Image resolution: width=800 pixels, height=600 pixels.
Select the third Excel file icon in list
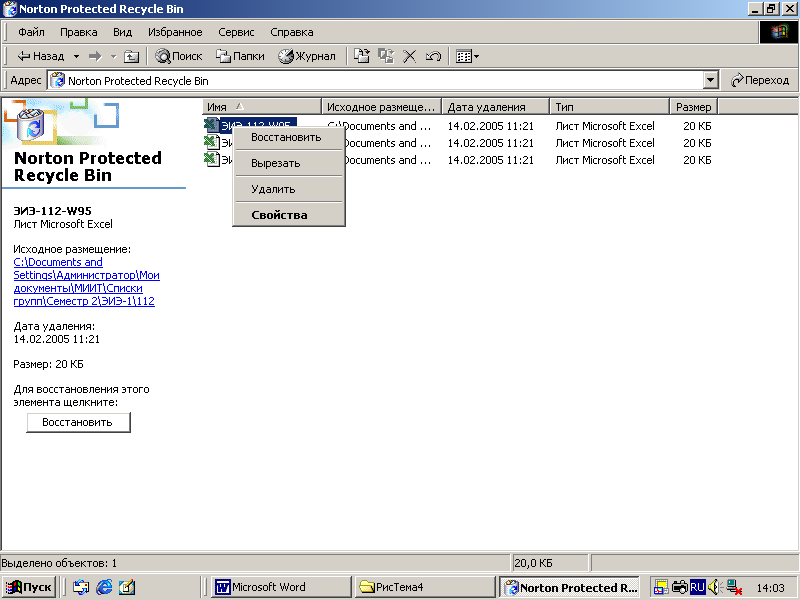(211, 159)
